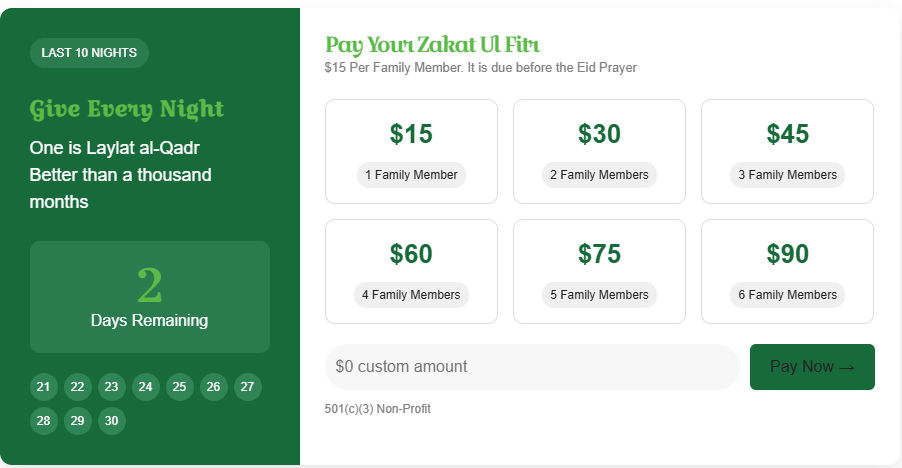Image resolution: width=902 pixels, height=468 pixels.
Task: Select night 22 circle
Action: [x=77, y=387]
